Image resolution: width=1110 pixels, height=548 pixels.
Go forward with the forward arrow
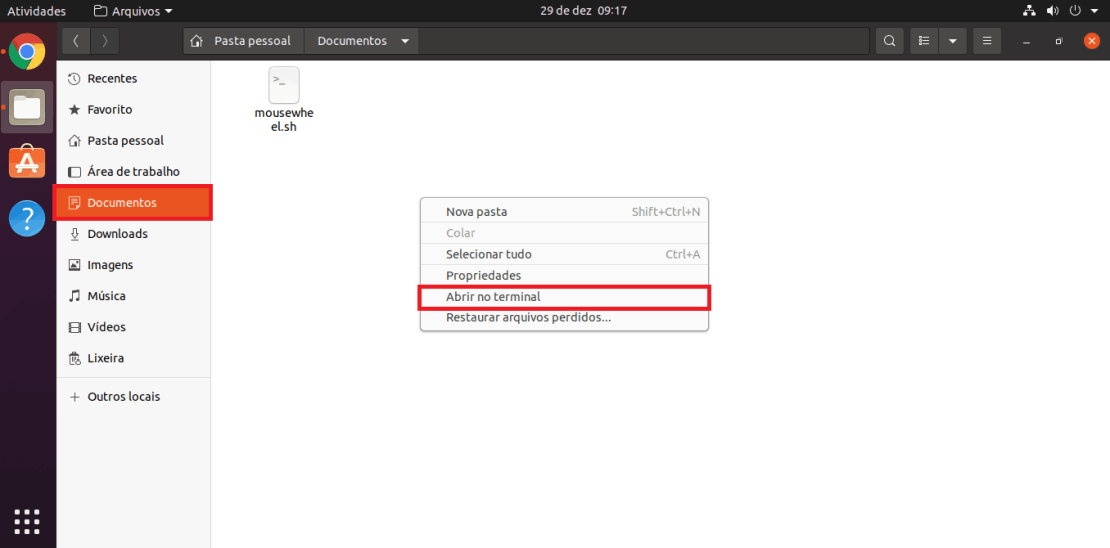click(x=105, y=41)
